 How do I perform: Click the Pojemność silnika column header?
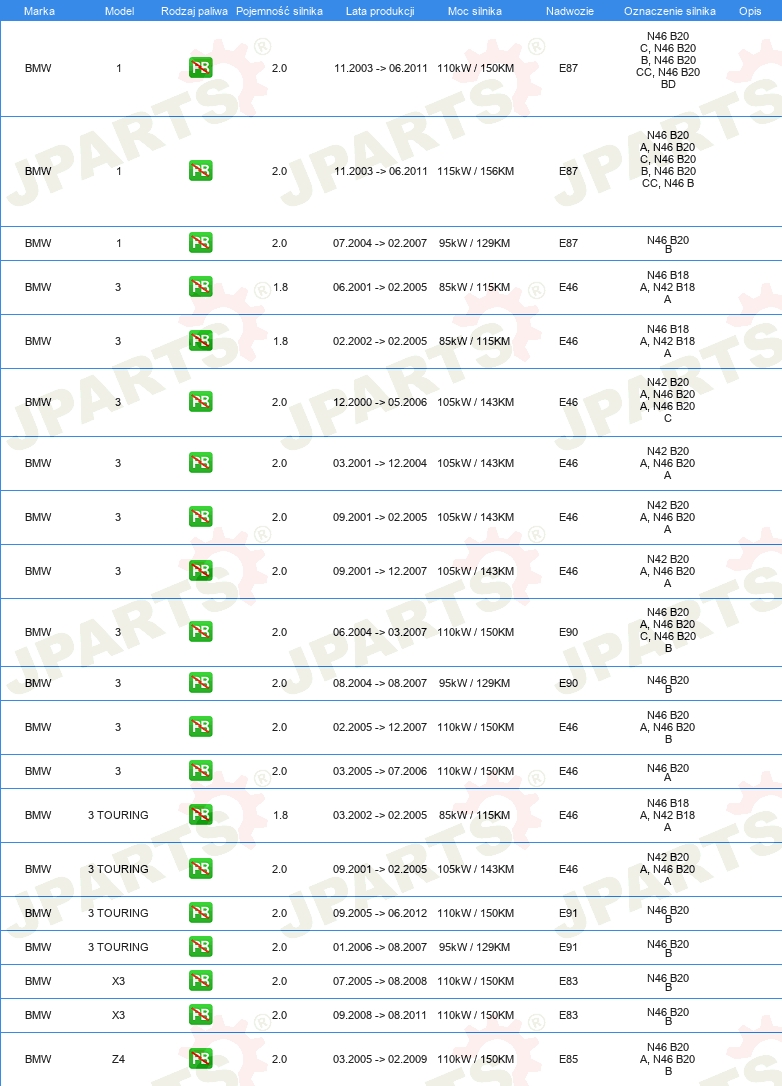(279, 11)
